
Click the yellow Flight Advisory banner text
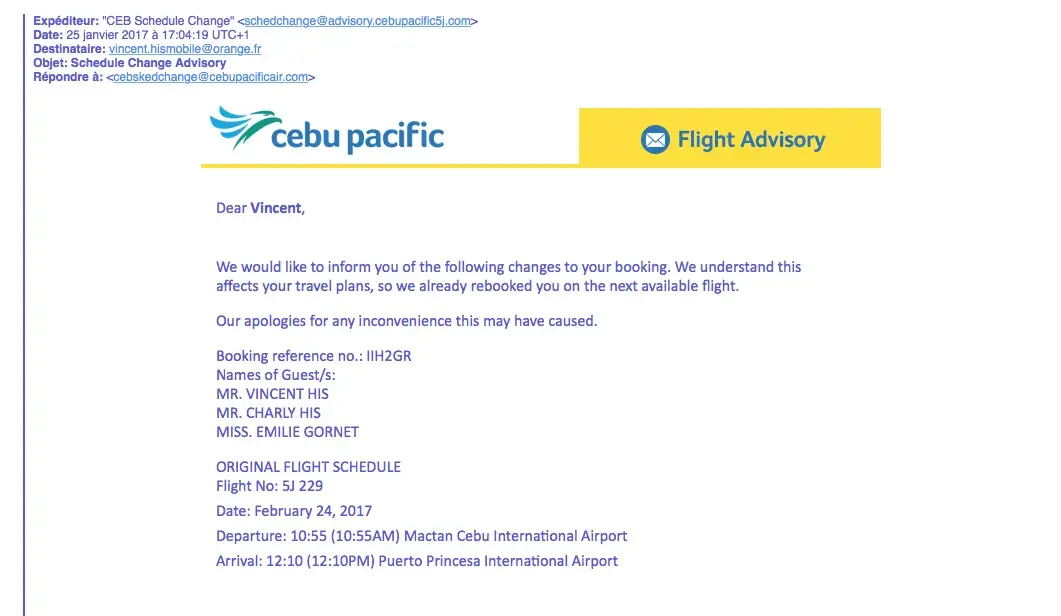(751, 140)
